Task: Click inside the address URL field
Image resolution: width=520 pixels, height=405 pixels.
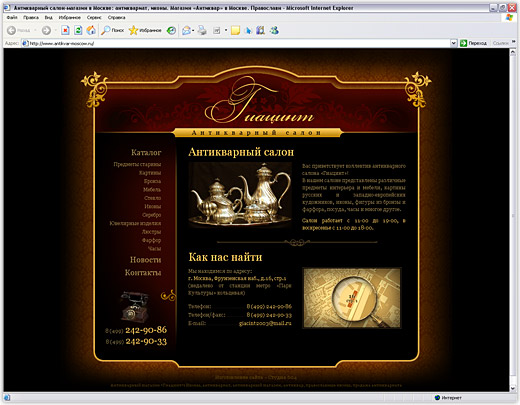Action: pos(237,43)
